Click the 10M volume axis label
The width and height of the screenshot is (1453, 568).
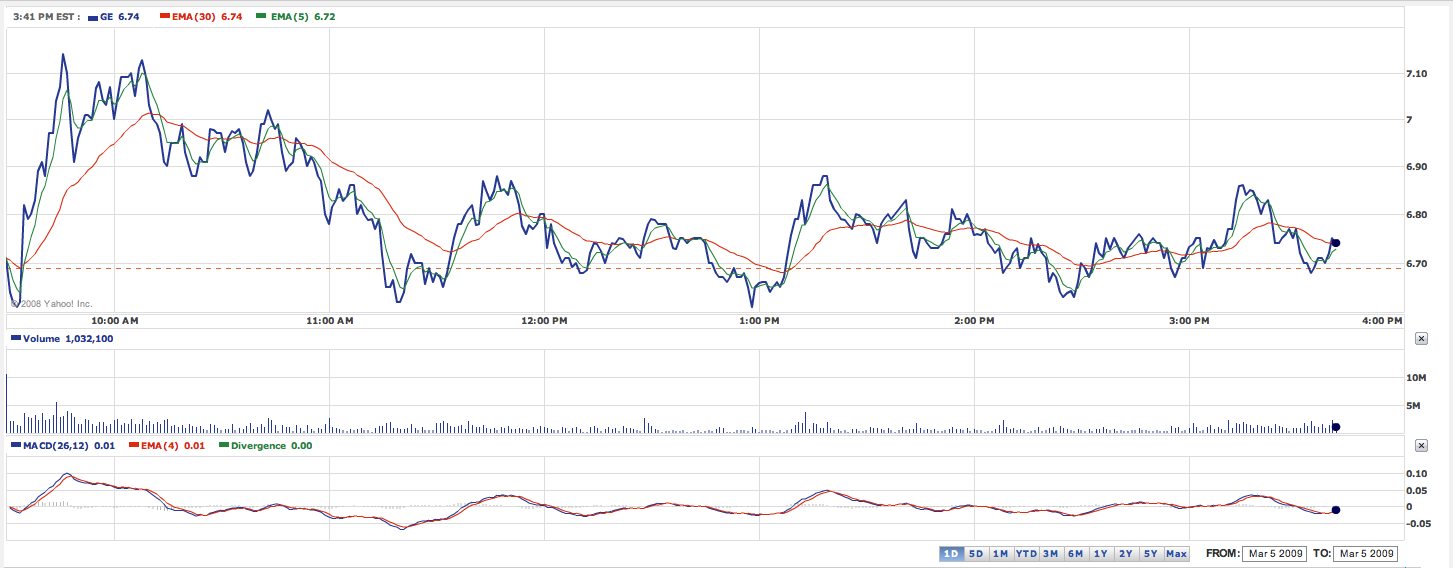(1415, 378)
